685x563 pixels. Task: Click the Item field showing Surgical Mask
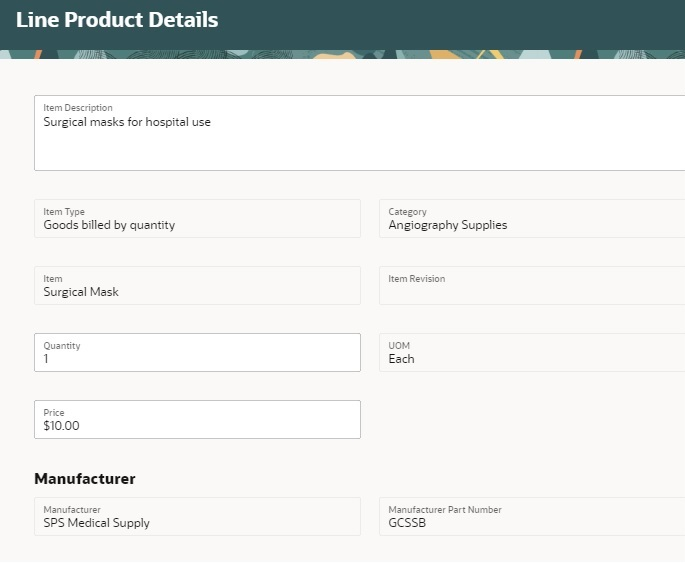point(197,285)
